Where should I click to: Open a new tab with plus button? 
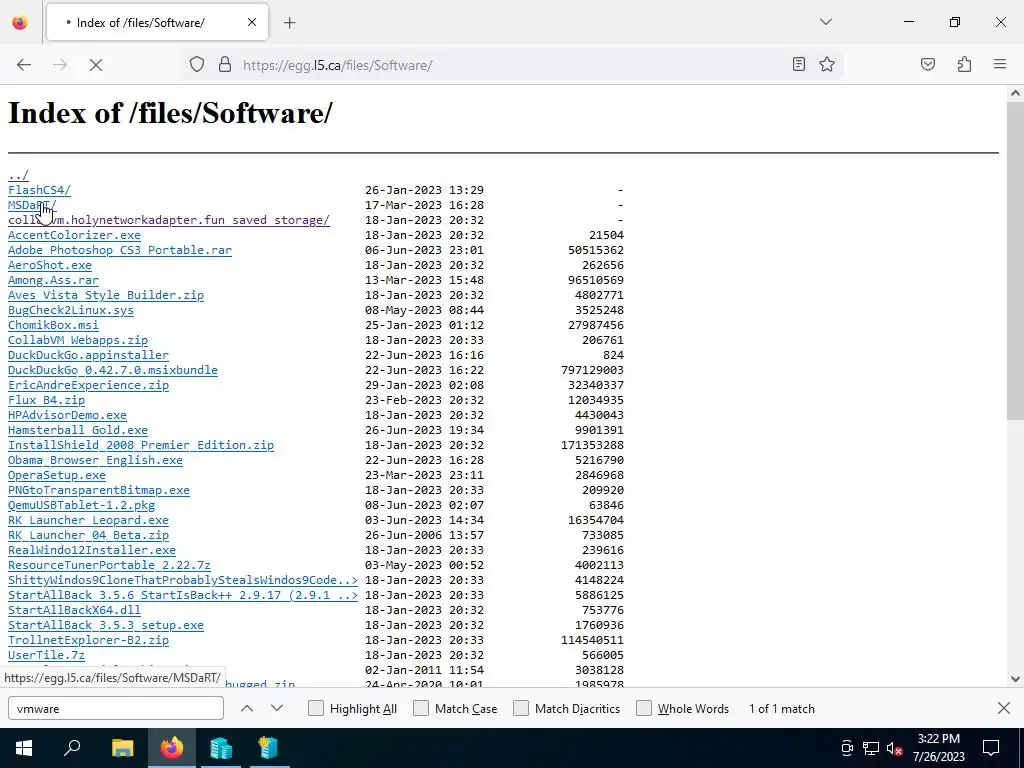(289, 23)
